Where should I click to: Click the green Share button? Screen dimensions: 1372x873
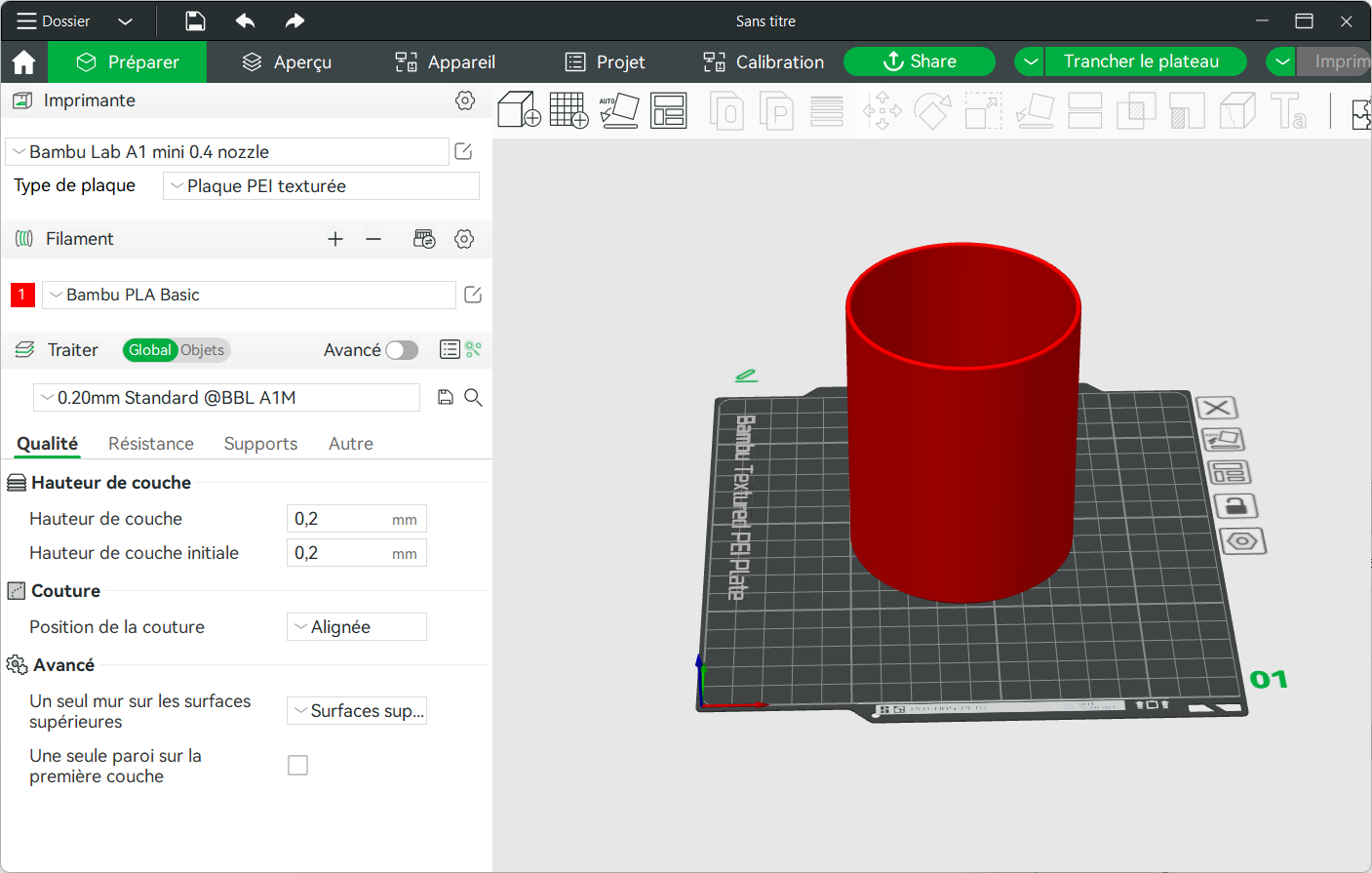click(919, 61)
